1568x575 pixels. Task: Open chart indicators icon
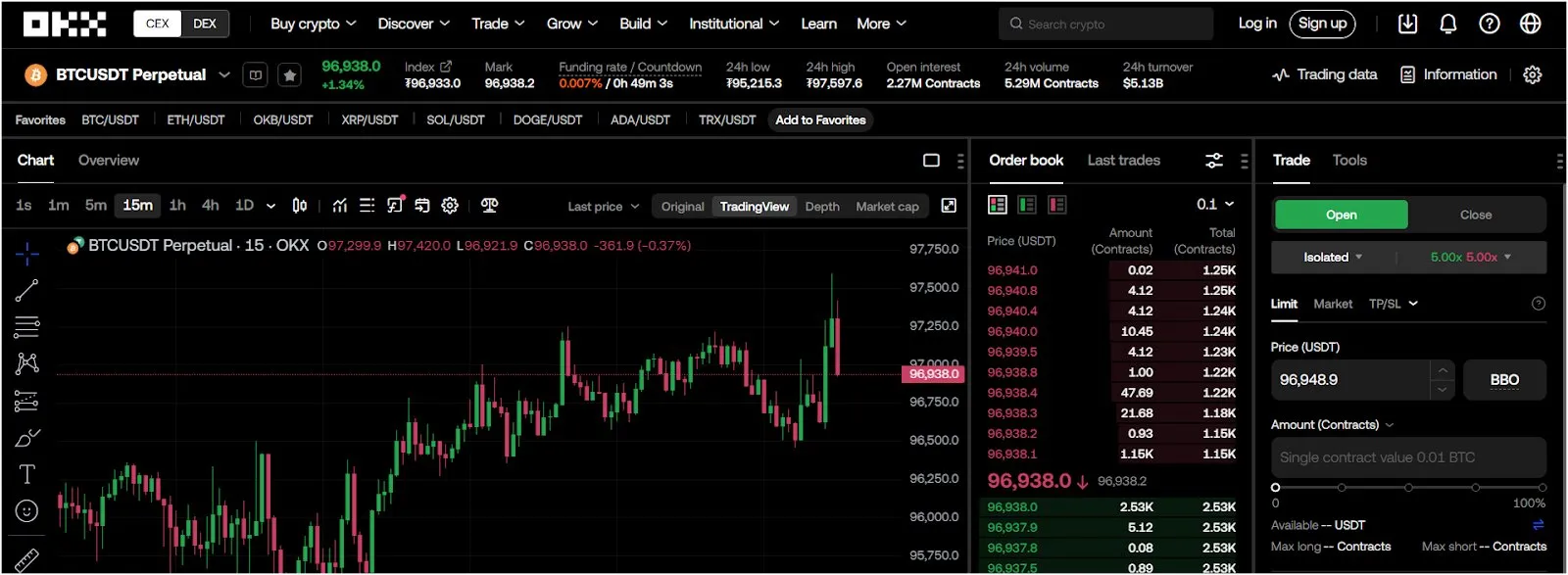coord(339,206)
